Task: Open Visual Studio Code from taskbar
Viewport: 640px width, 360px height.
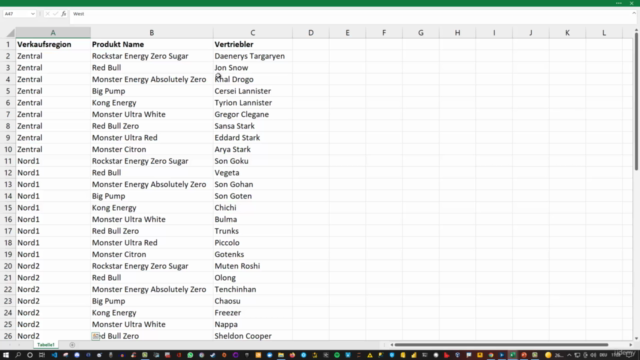Action: pos(54,355)
